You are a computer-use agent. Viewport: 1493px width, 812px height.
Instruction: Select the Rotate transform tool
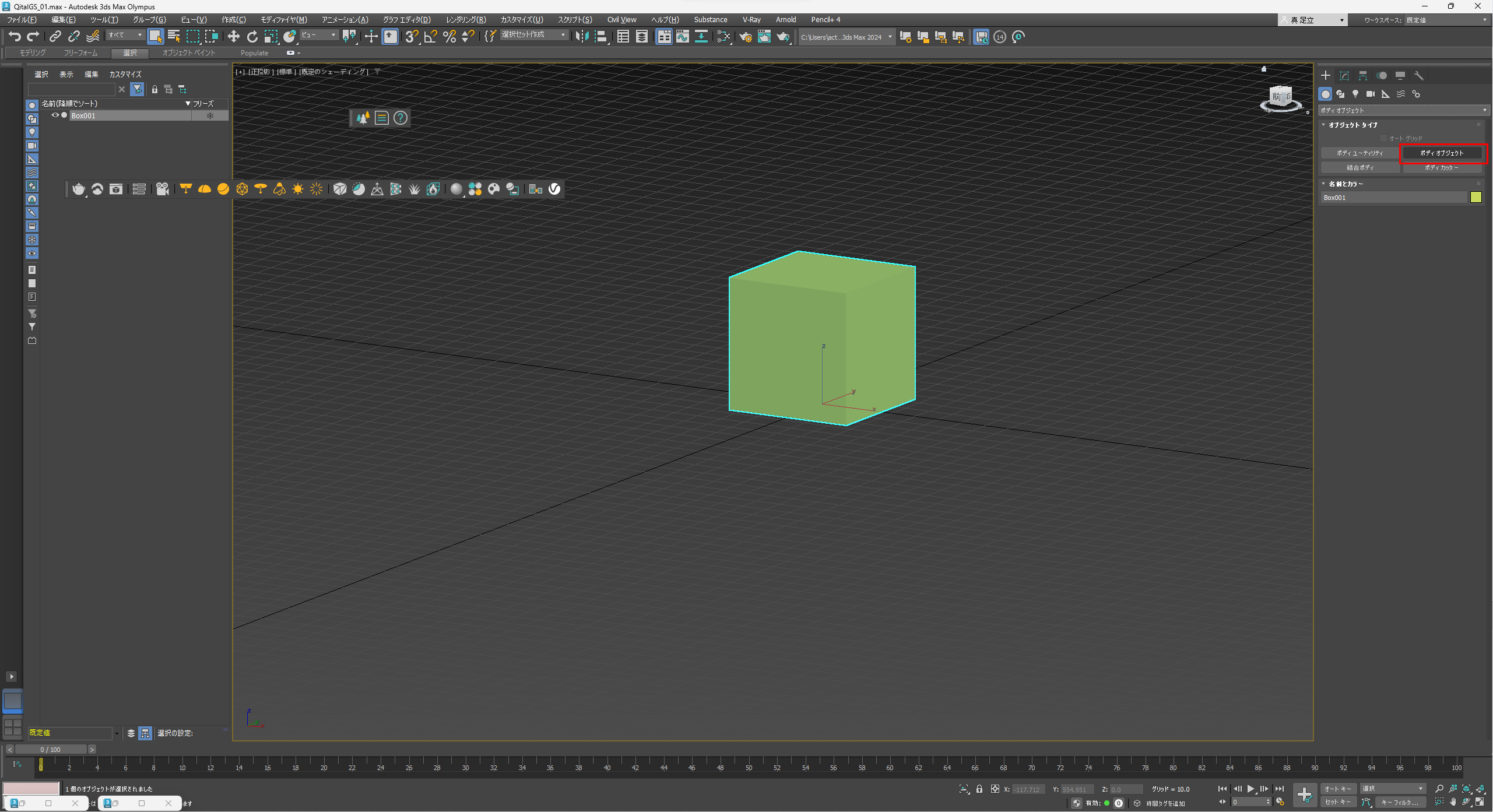point(252,37)
